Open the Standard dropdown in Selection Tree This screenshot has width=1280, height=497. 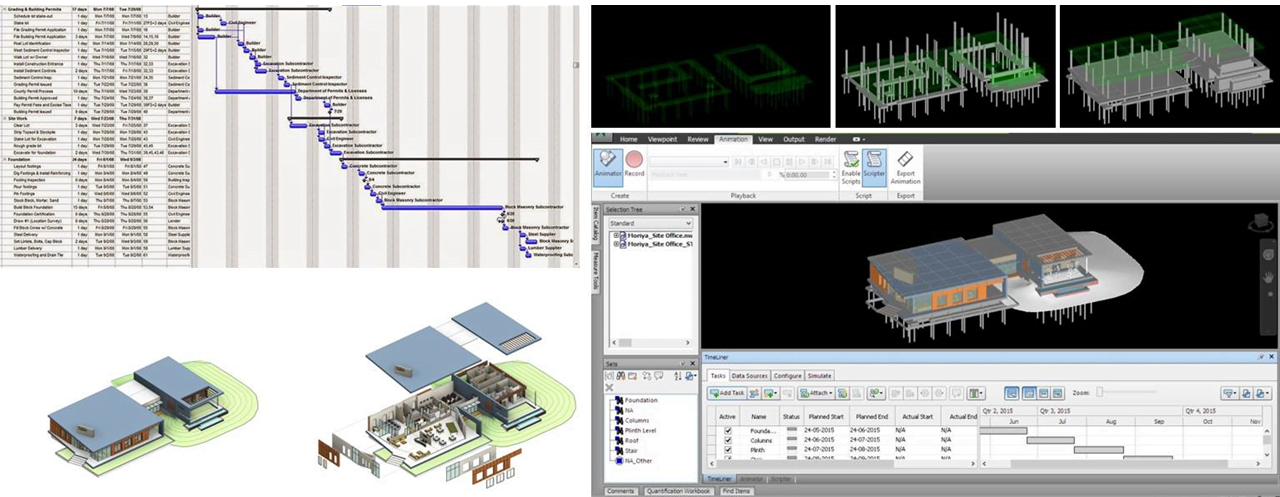[648, 223]
